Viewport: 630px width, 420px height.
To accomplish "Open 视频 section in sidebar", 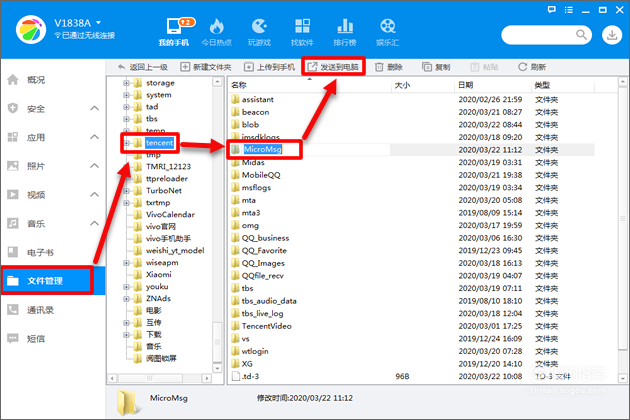I will 52,195.
